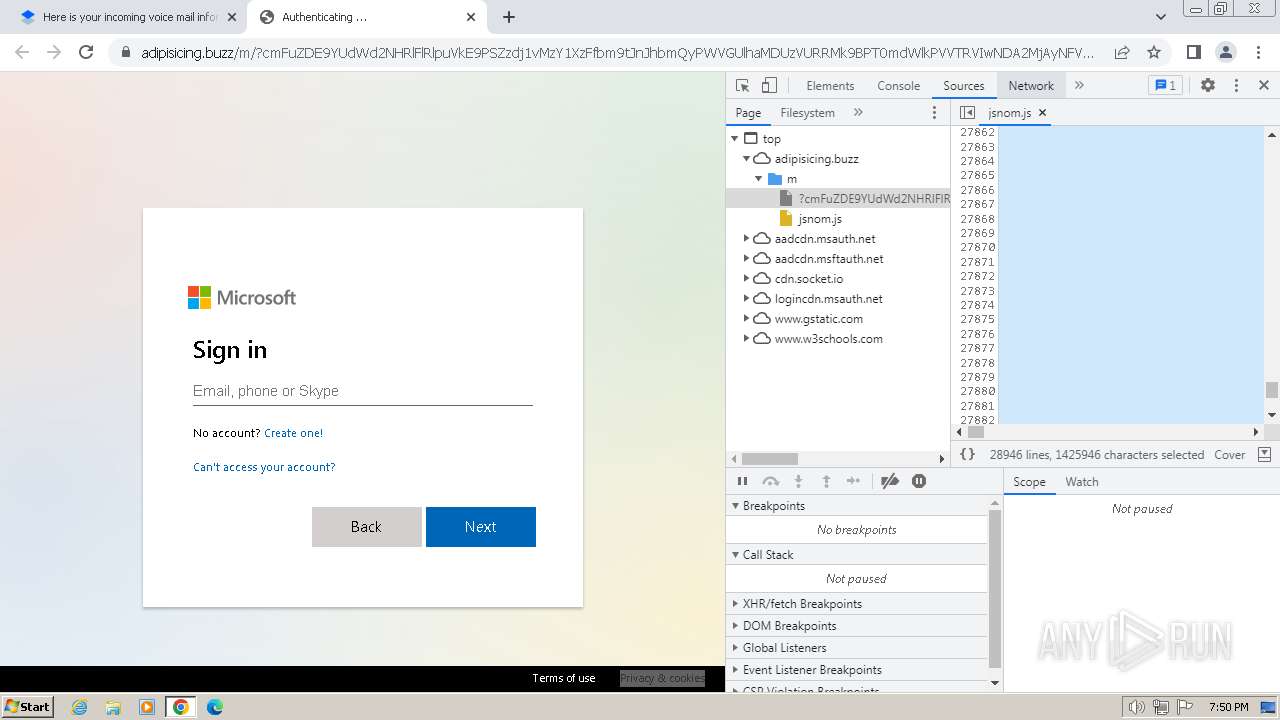Viewport: 1280px width, 720px height.
Task: Expand the aadcdn.msftauth.net node
Action: (x=746, y=259)
